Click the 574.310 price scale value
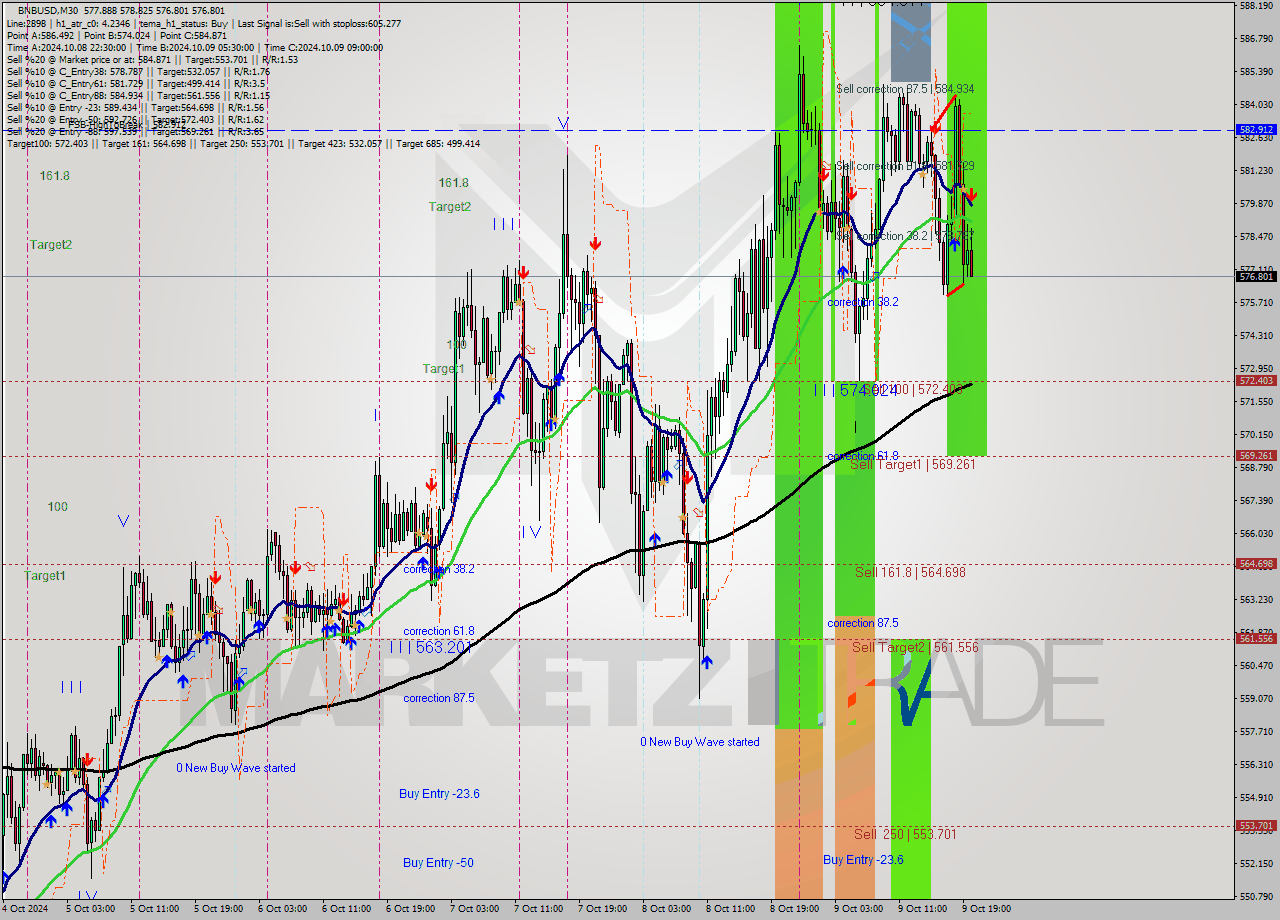 tap(1256, 335)
